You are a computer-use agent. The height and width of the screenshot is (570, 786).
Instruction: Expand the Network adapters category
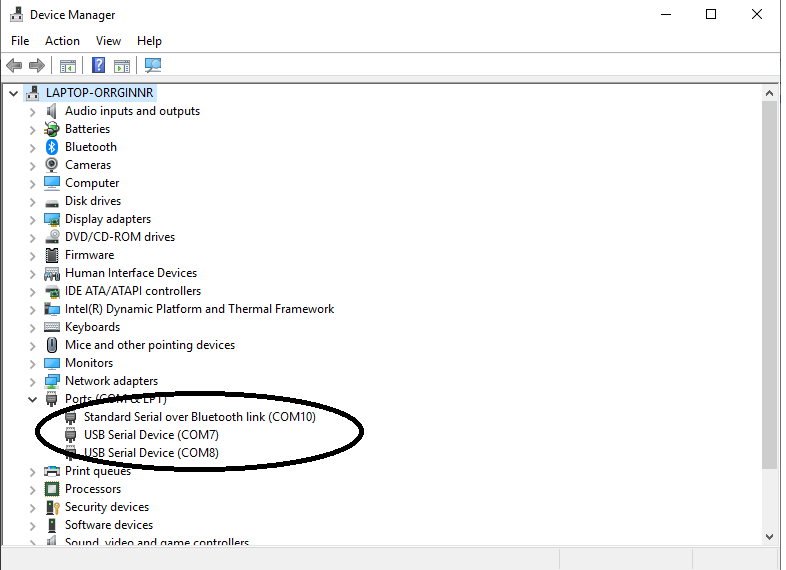pos(32,382)
